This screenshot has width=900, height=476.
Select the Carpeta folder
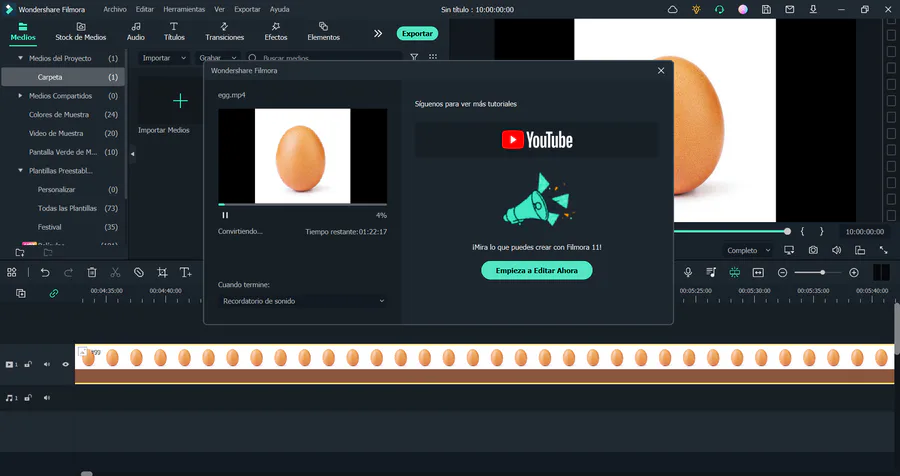pos(63,77)
